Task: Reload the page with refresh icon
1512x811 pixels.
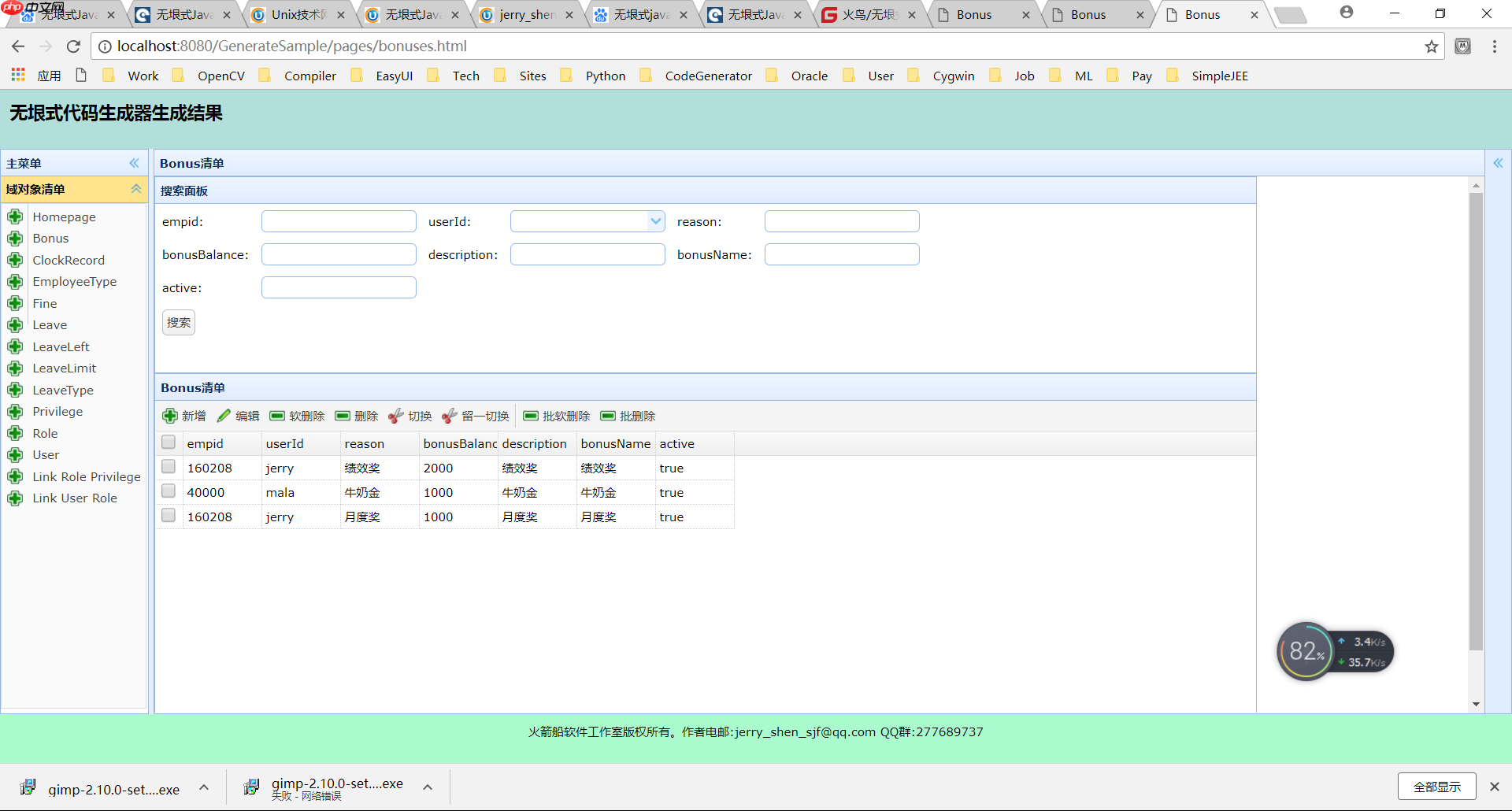Action: [x=73, y=46]
